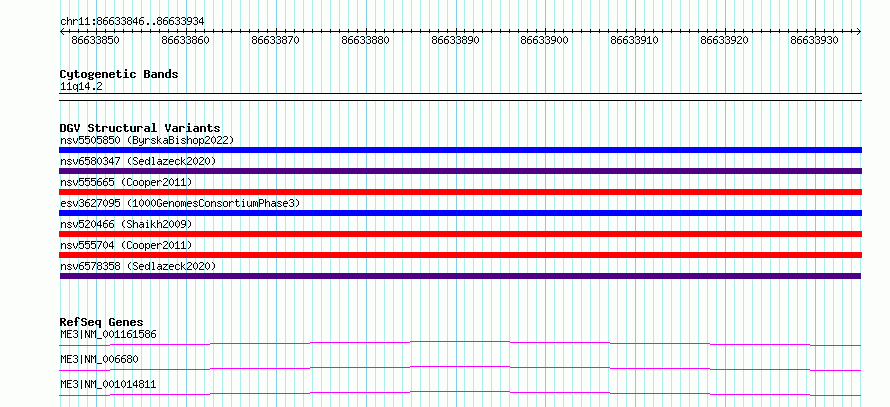
Task: Click the purple bar under nsv6580347
Action: click(460, 171)
